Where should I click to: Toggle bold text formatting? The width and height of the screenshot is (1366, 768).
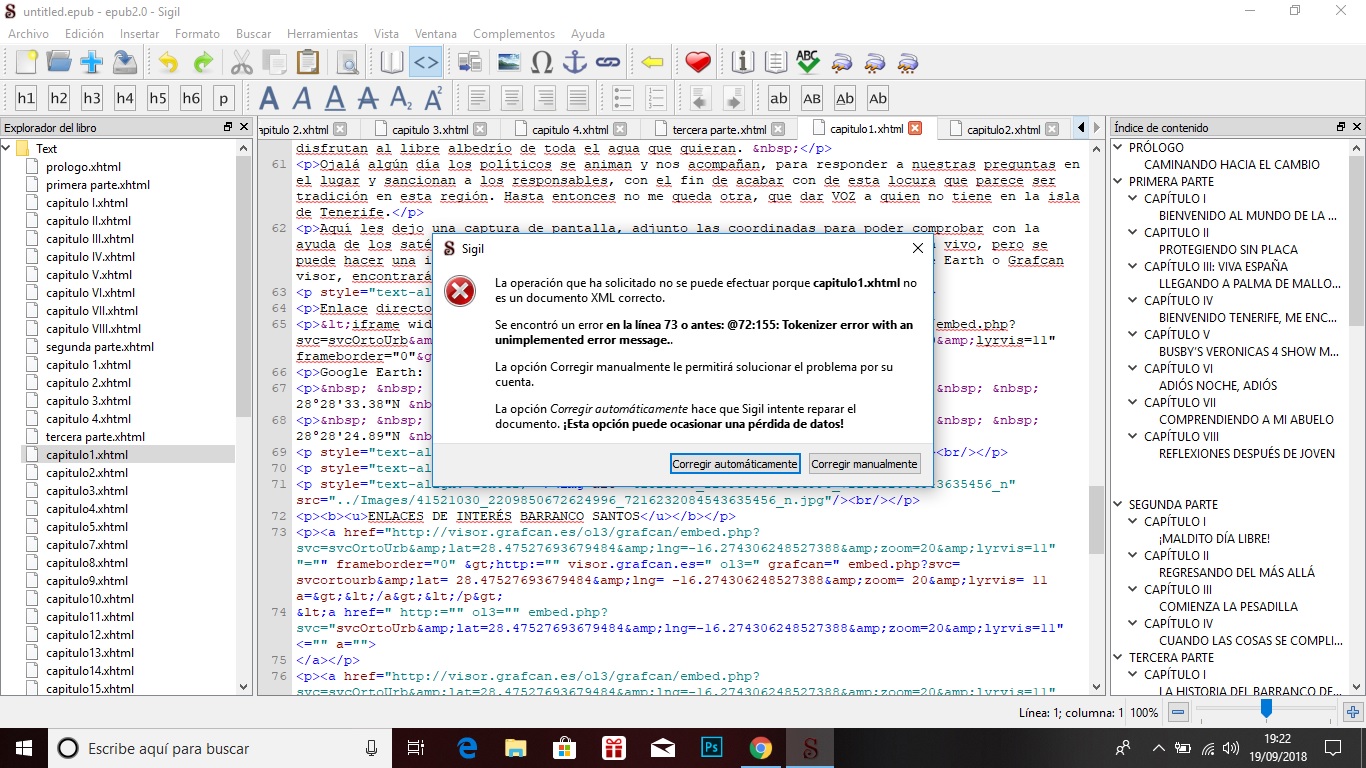pos(269,98)
